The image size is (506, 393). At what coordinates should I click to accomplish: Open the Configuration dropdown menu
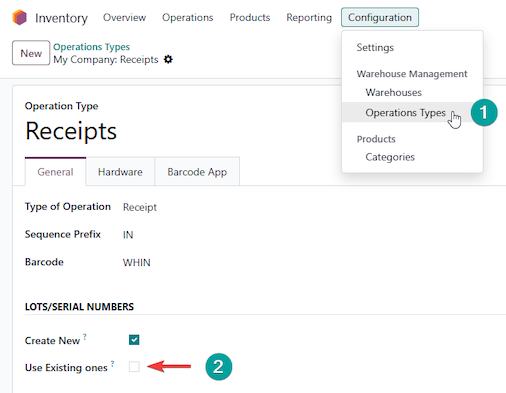(380, 17)
